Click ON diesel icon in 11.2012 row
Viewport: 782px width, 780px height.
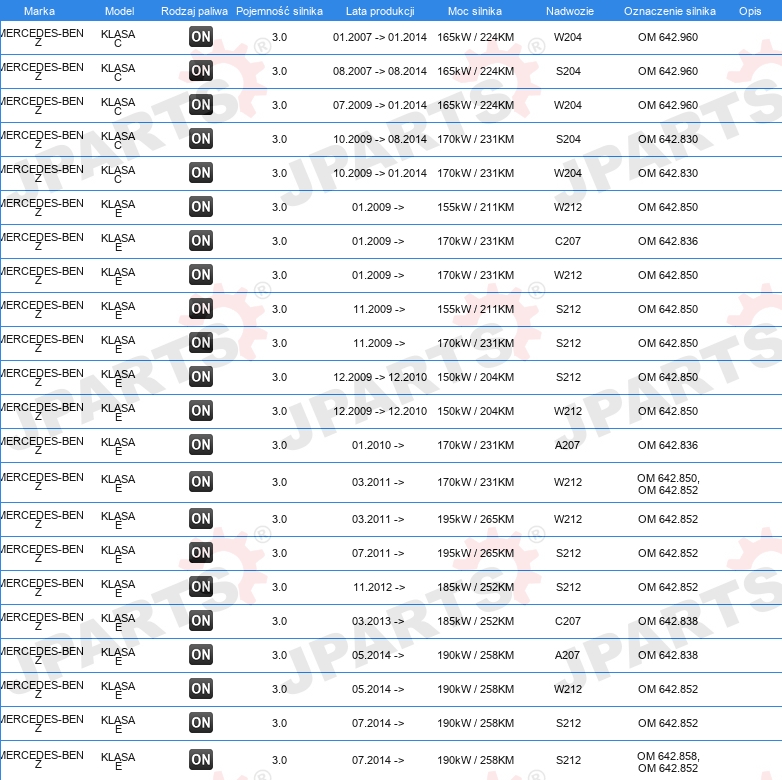click(201, 586)
